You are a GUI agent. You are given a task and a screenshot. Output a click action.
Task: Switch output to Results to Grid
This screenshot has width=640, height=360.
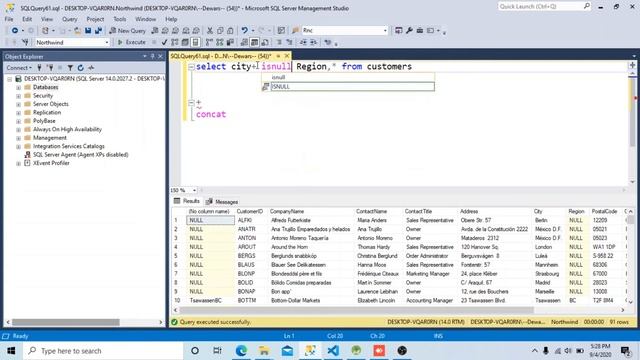tap(254, 42)
